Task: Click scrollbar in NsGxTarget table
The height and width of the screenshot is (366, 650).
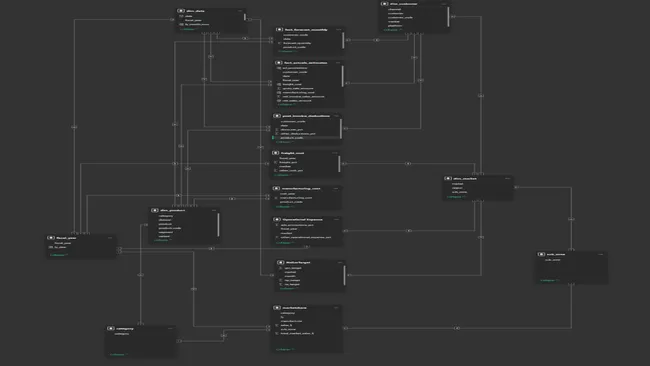Action: click(344, 275)
